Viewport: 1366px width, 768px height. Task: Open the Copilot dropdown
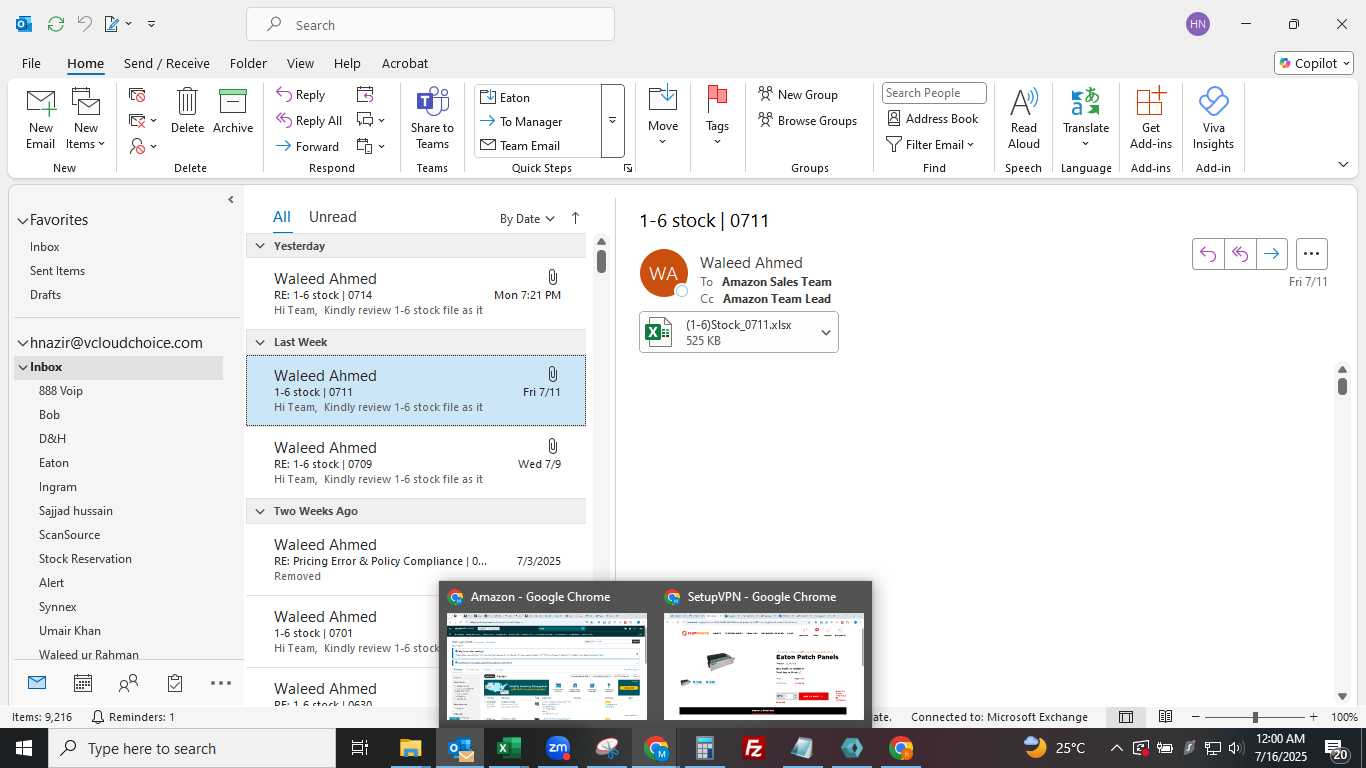[x=1314, y=63]
